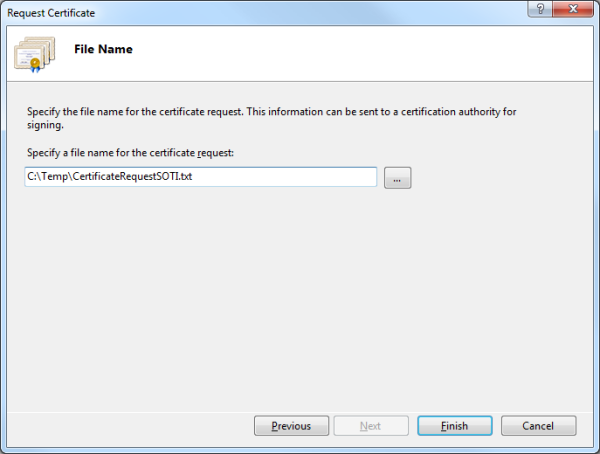Click CertificateRequestSOTI in the path field
Screen dimensions: 600x454
point(126,176)
